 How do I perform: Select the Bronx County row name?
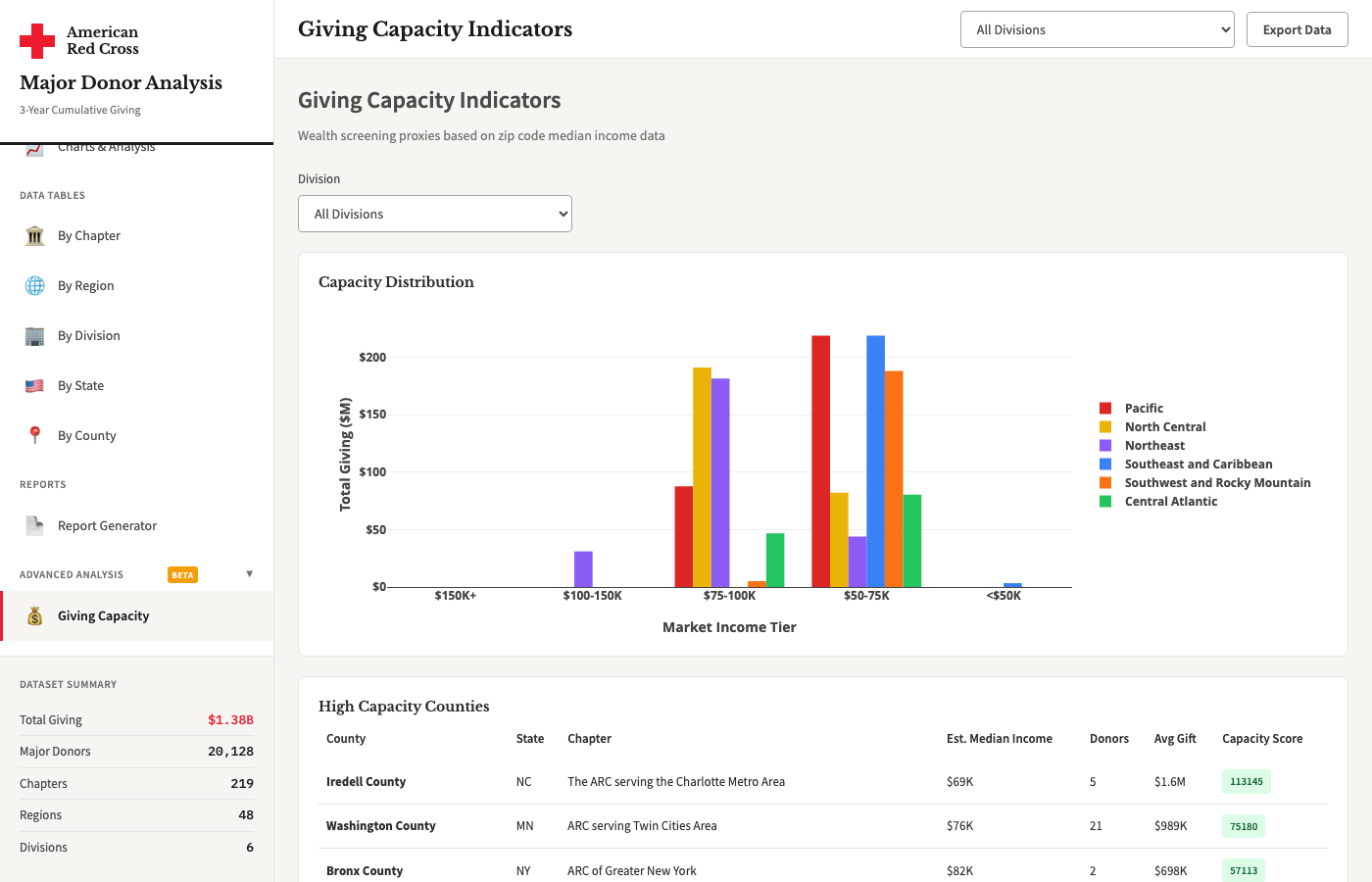(x=365, y=871)
